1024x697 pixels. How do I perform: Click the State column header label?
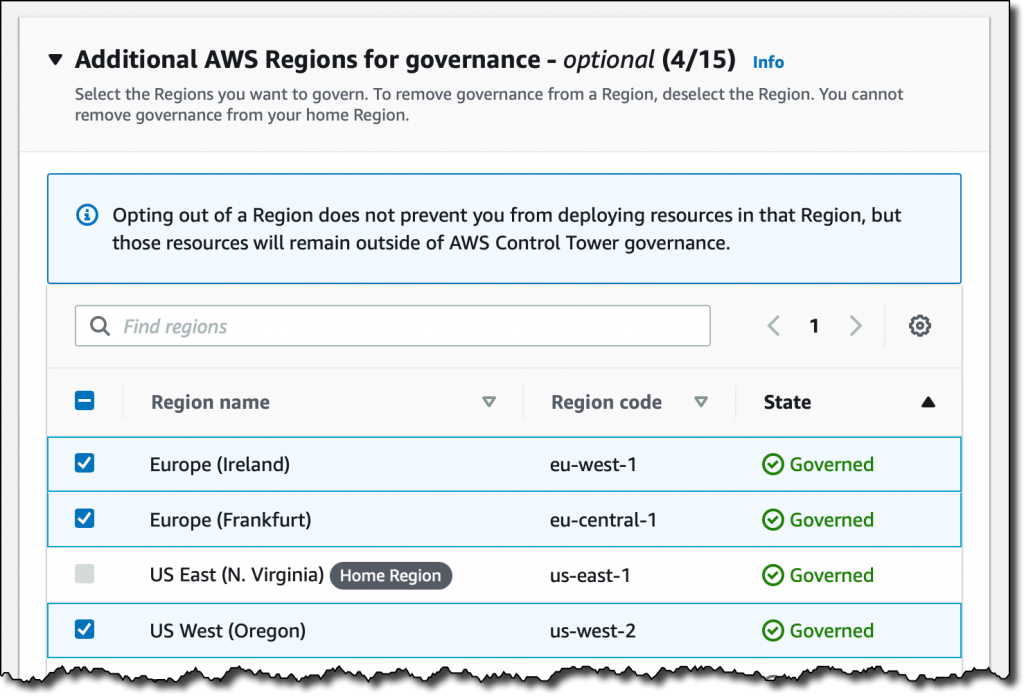click(787, 402)
